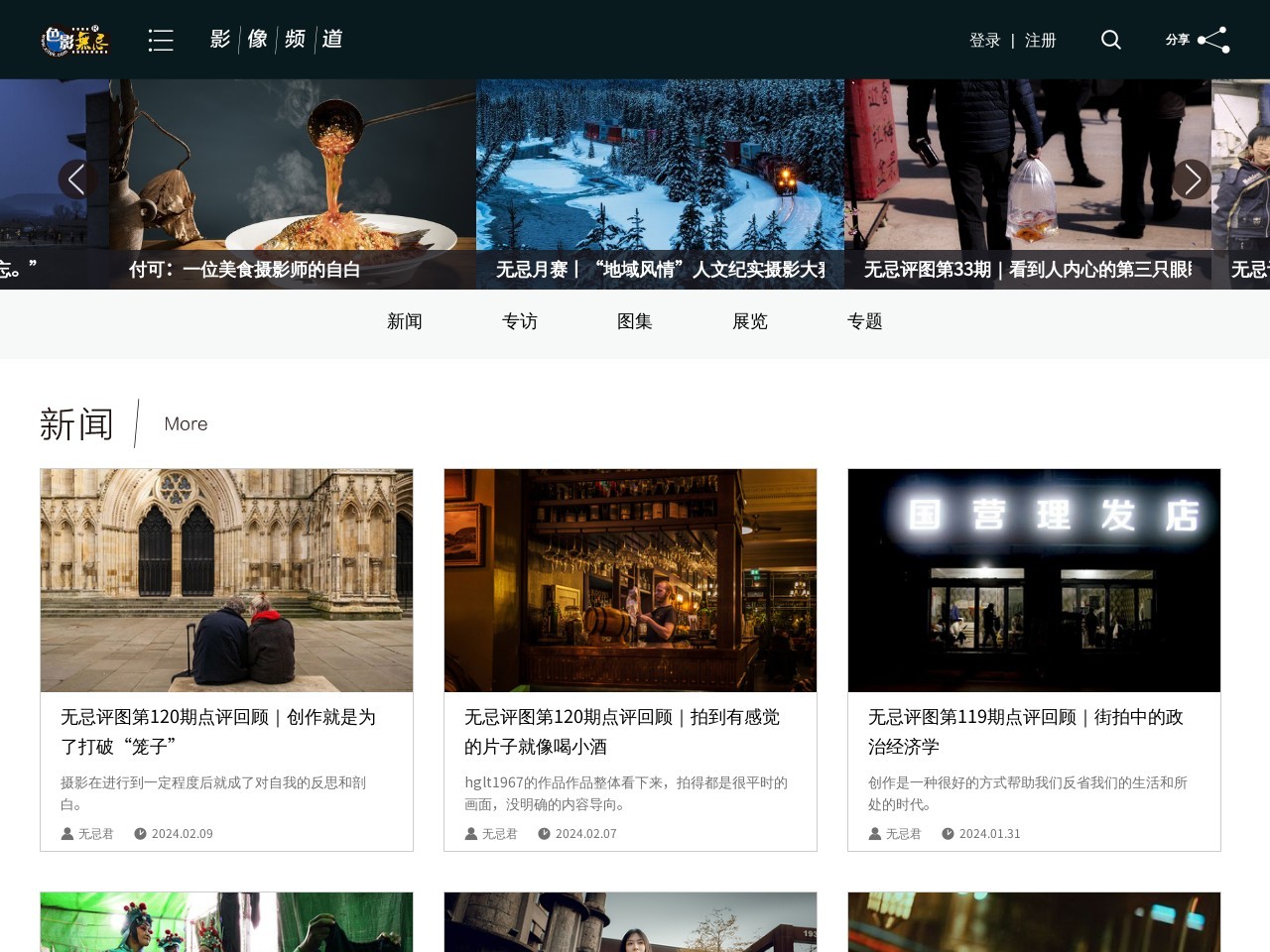The image size is (1270, 952).
Task: Click the search magnifier icon
Action: tap(1111, 40)
